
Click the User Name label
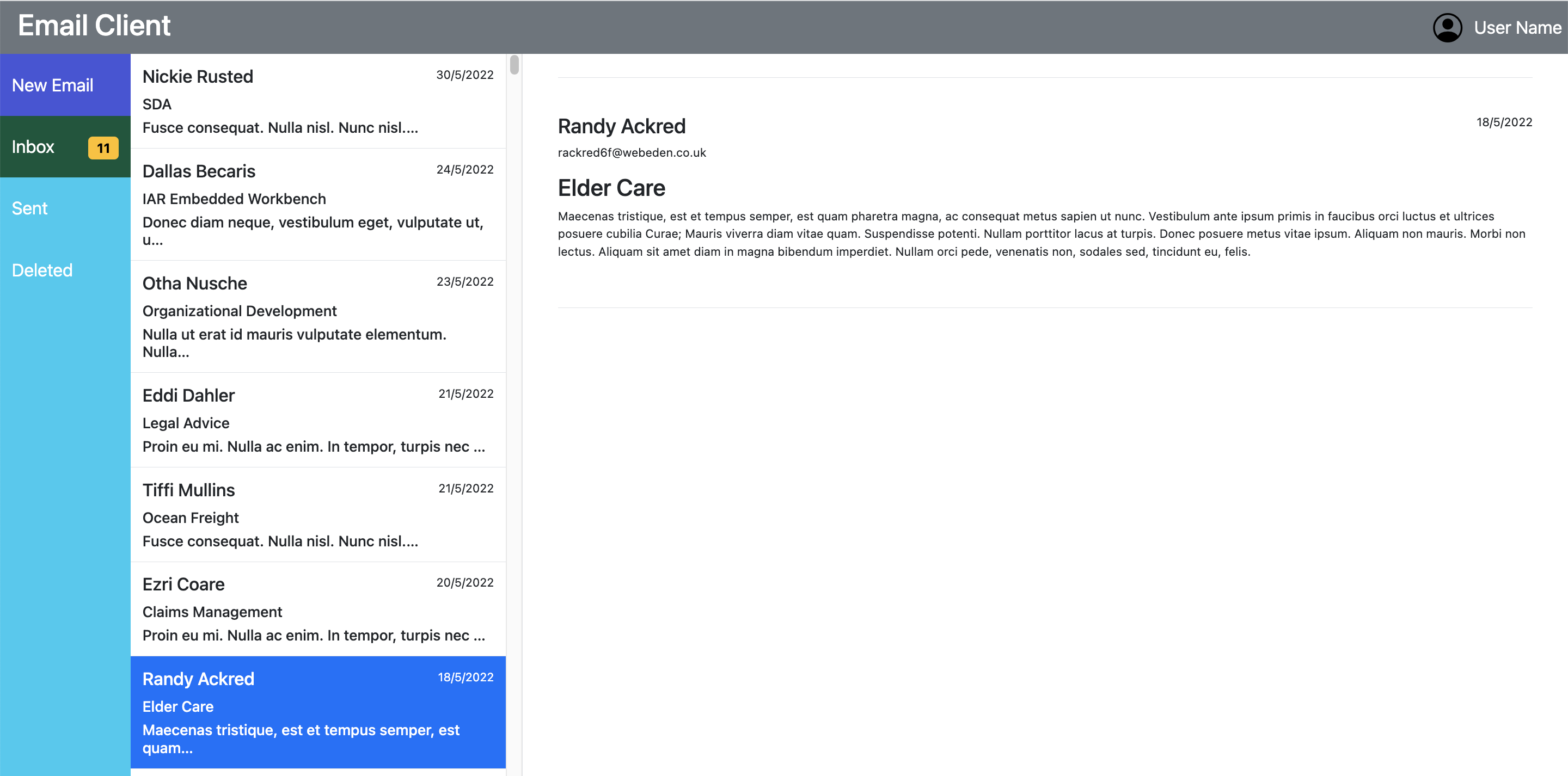click(x=1517, y=27)
